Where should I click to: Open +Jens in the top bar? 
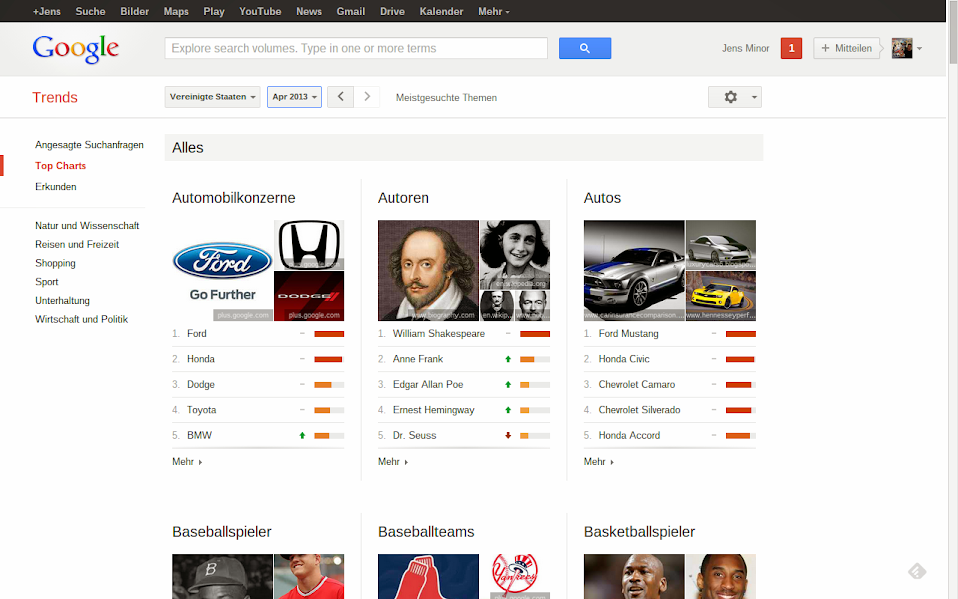click(46, 11)
